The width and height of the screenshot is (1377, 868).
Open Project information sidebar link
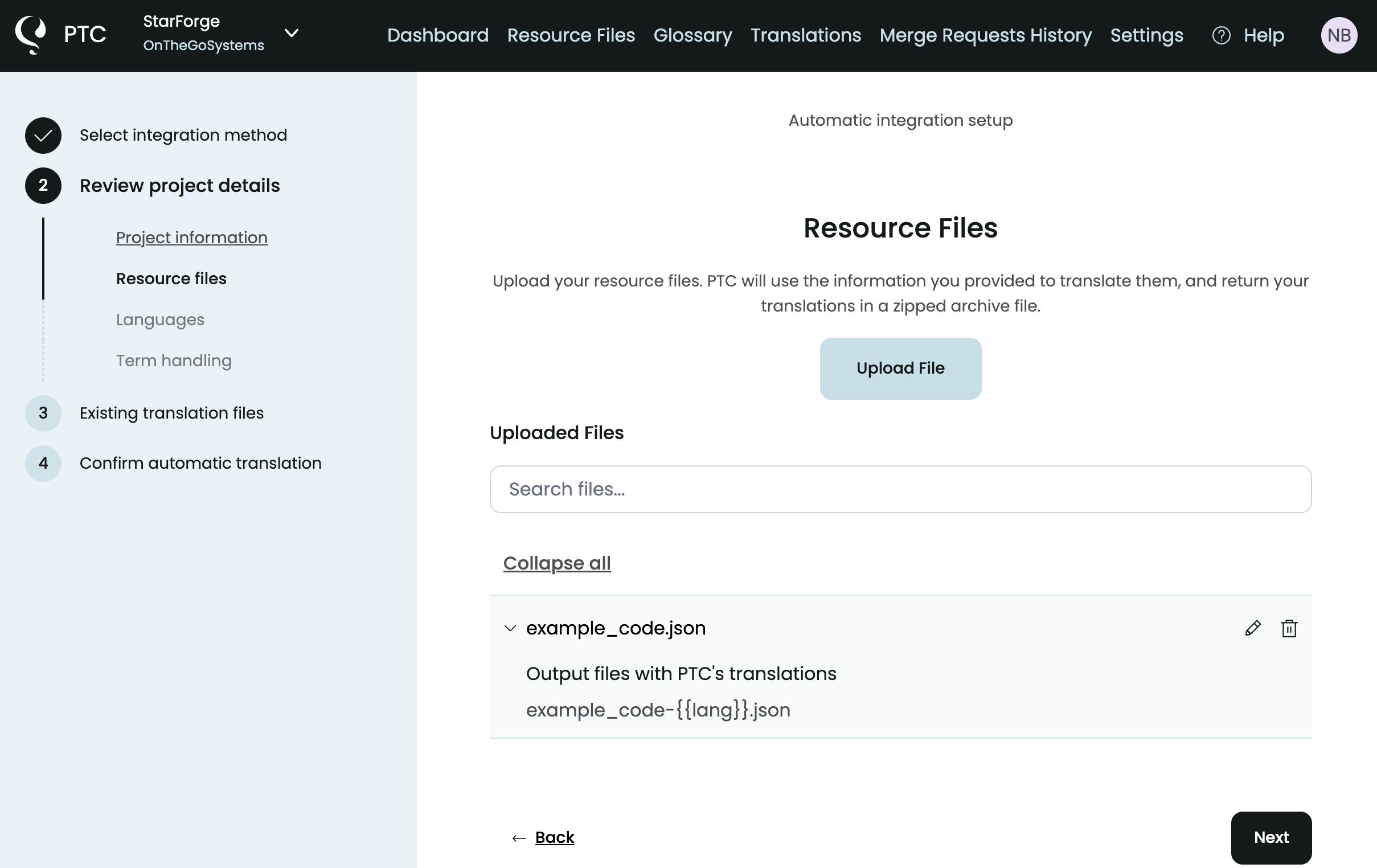tap(191, 238)
